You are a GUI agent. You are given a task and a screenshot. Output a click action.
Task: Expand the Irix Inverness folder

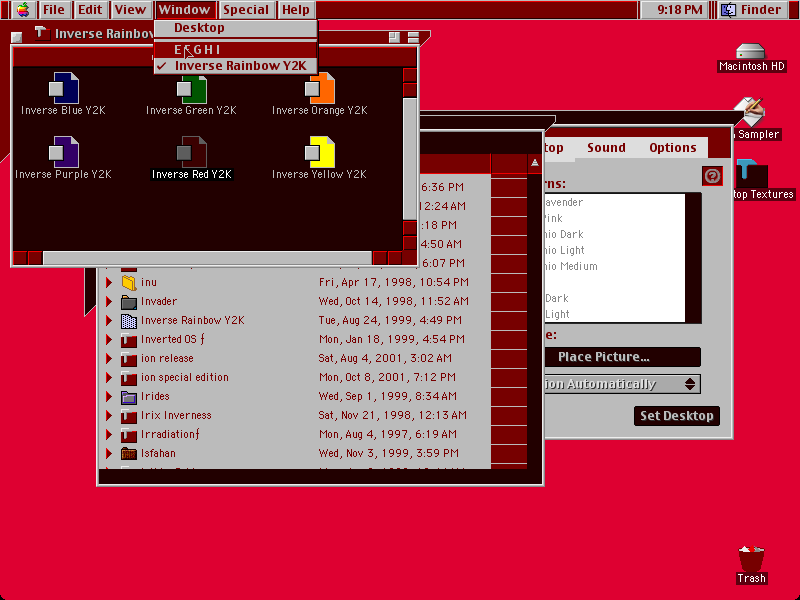coord(109,415)
